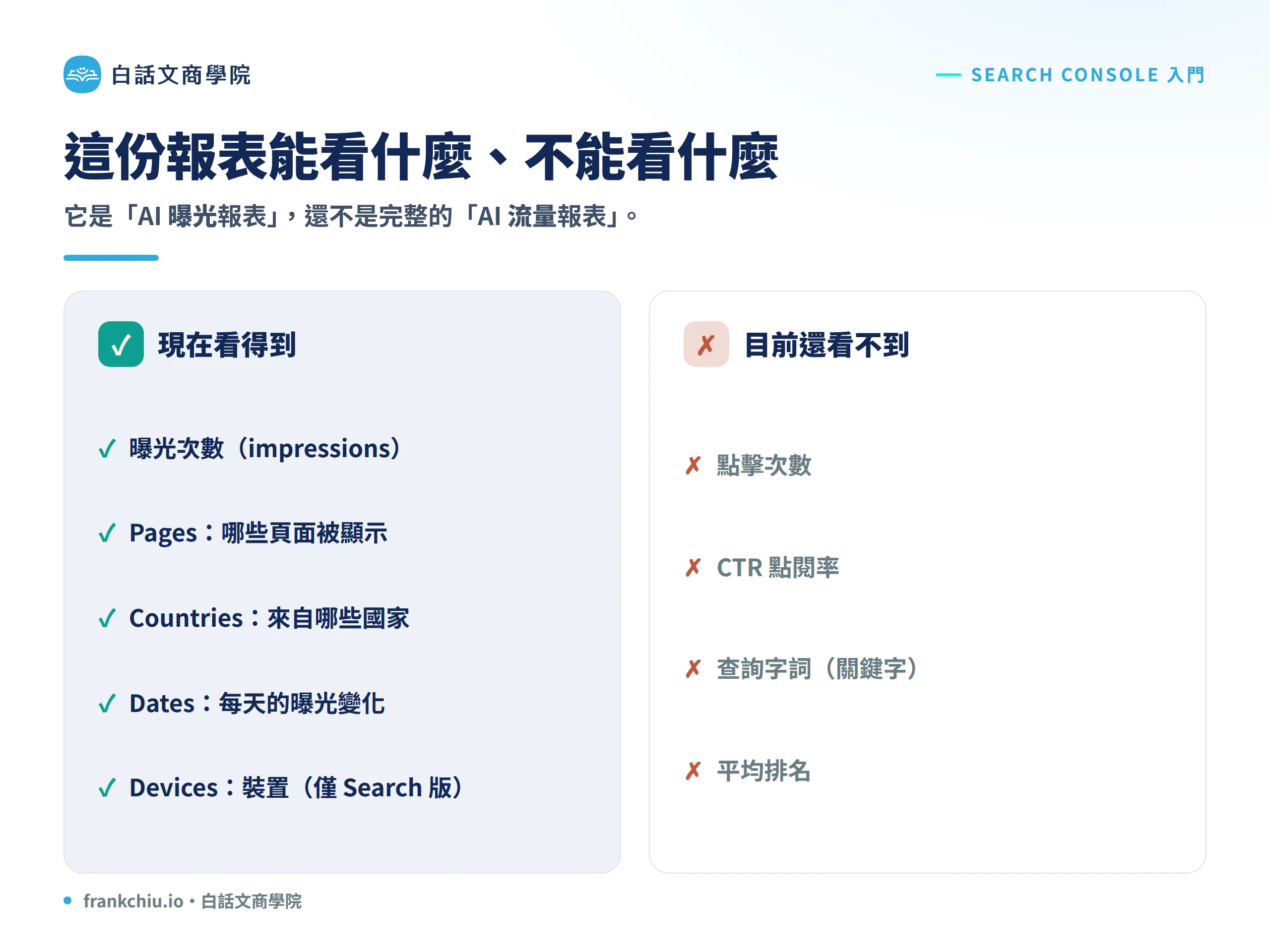Click the 白話文商學院 brand name at top

(181, 75)
